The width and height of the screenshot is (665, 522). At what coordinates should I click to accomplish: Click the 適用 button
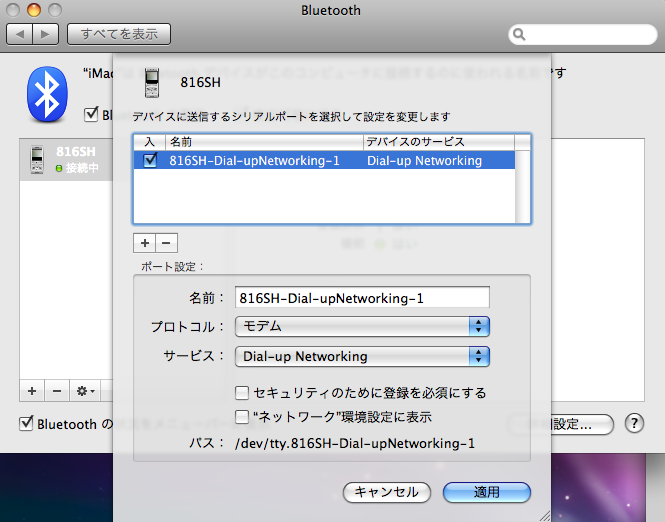coord(486,492)
